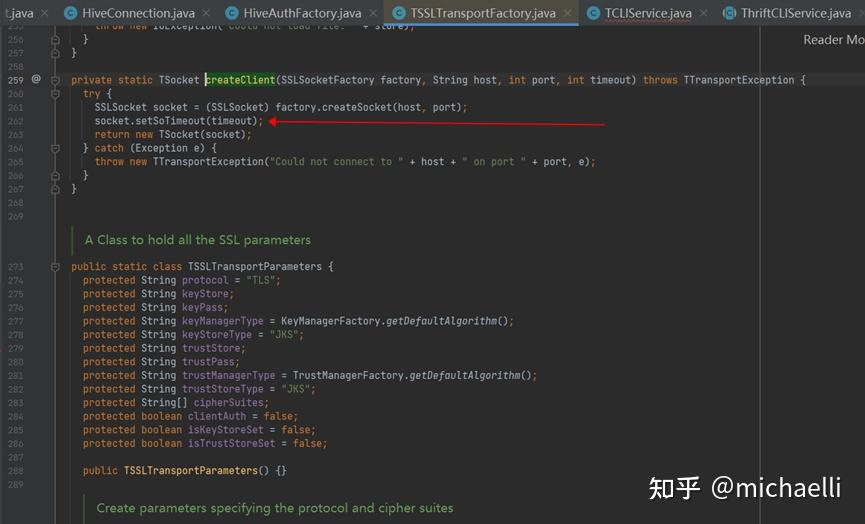Viewport: 865px width, 524px height.
Task: Fold the try block at line 260
Action: coord(56,93)
